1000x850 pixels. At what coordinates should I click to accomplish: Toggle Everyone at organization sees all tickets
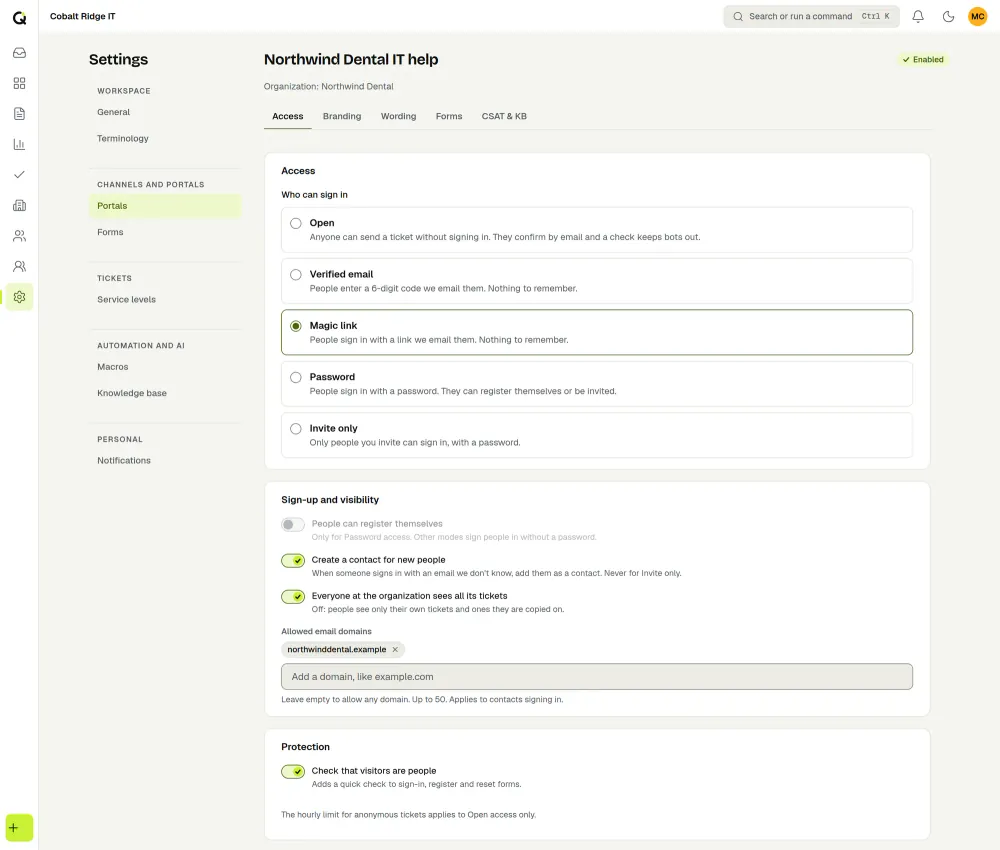pyautogui.click(x=293, y=597)
